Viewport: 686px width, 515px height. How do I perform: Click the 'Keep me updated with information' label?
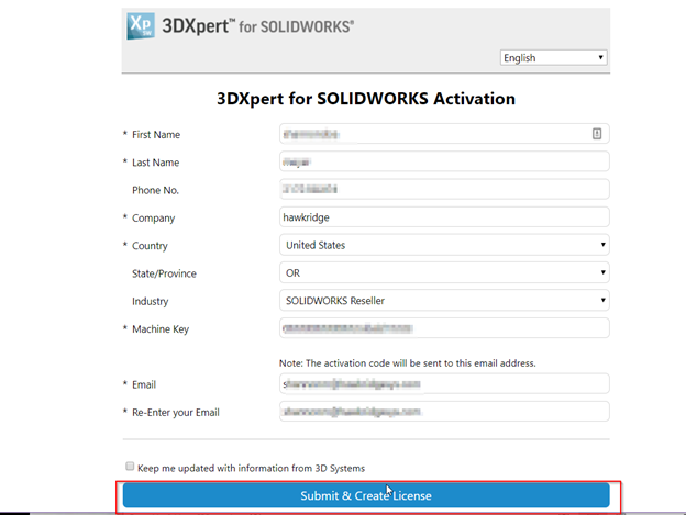coord(251,468)
